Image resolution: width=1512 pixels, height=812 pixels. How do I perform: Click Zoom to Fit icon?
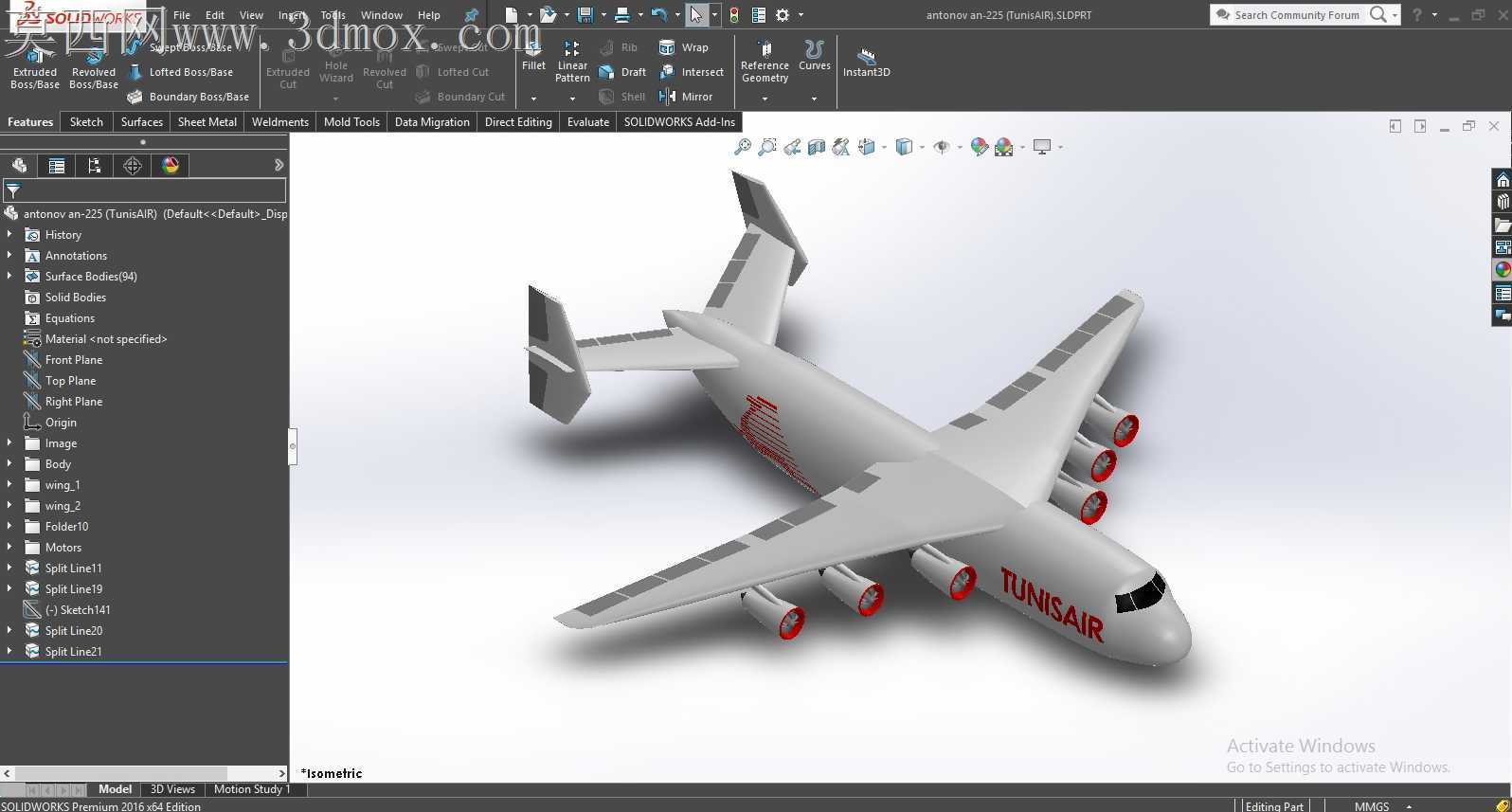[x=743, y=147]
